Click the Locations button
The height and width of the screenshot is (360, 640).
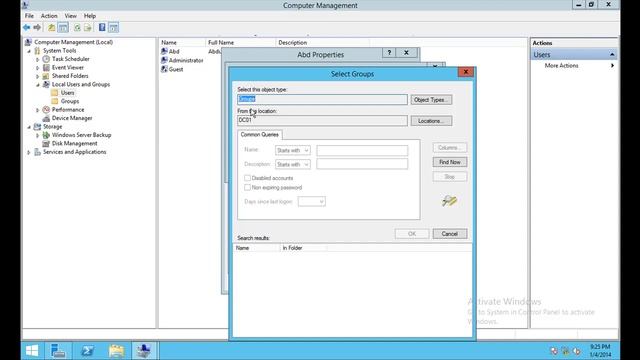(x=431, y=121)
